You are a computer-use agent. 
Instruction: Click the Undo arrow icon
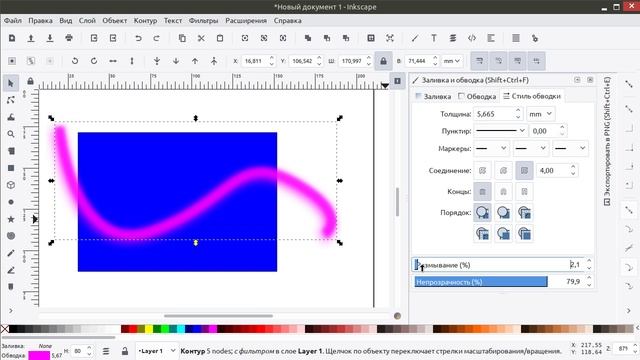point(138,38)
